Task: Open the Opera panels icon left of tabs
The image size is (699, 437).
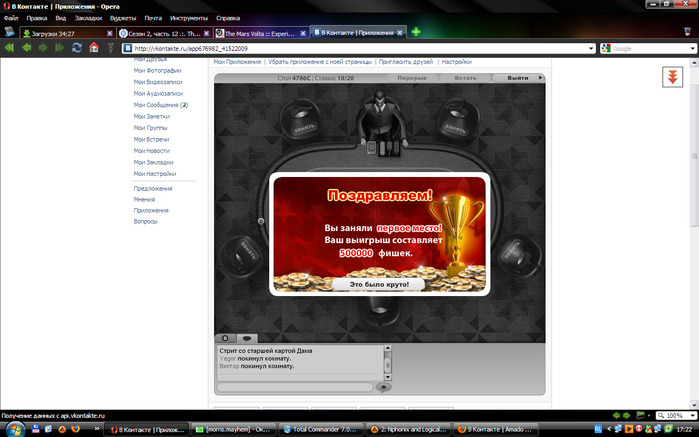Action: click(9, 32)
